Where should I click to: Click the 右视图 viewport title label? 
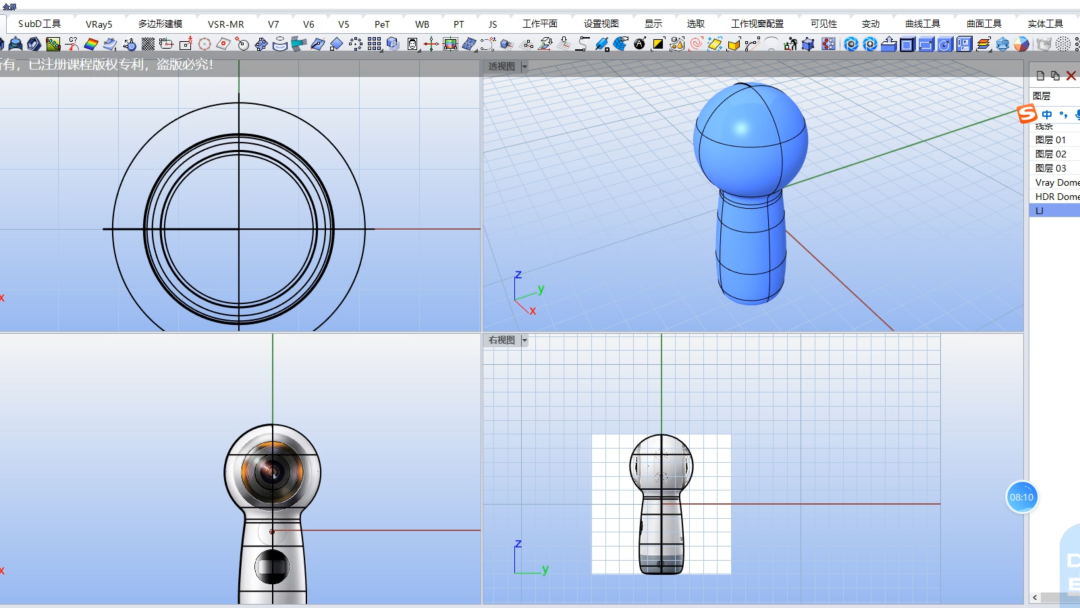click(x=501, y=340)
